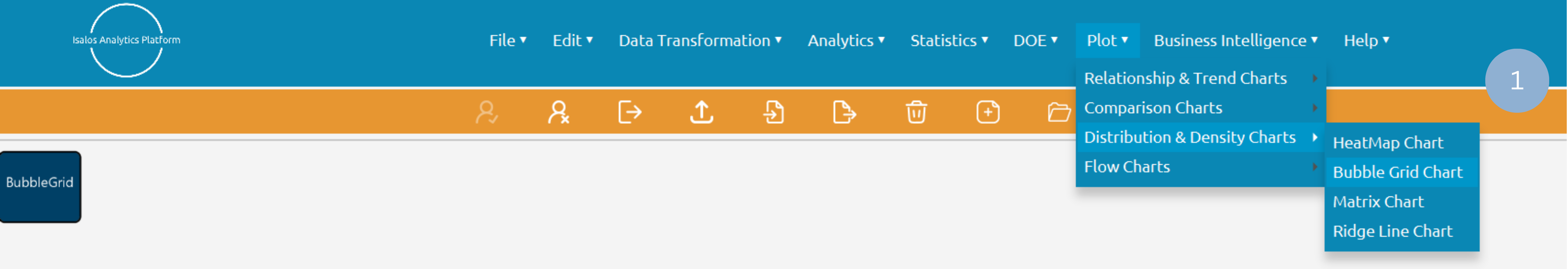Click the import file icon
The image size is (1568, 269).
773,112
